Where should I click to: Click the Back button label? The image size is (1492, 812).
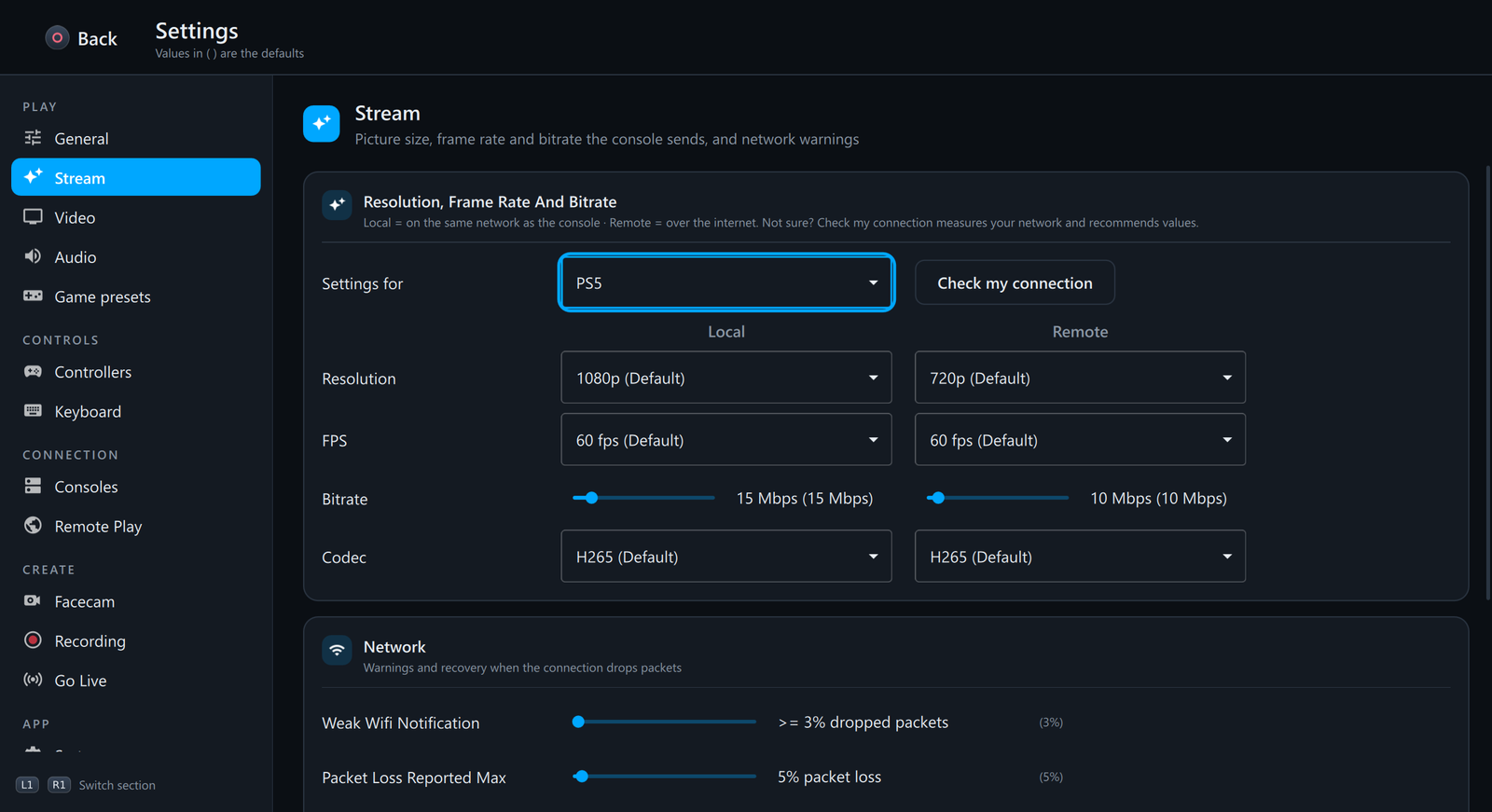pyautogui.click(x=97, y=38)
